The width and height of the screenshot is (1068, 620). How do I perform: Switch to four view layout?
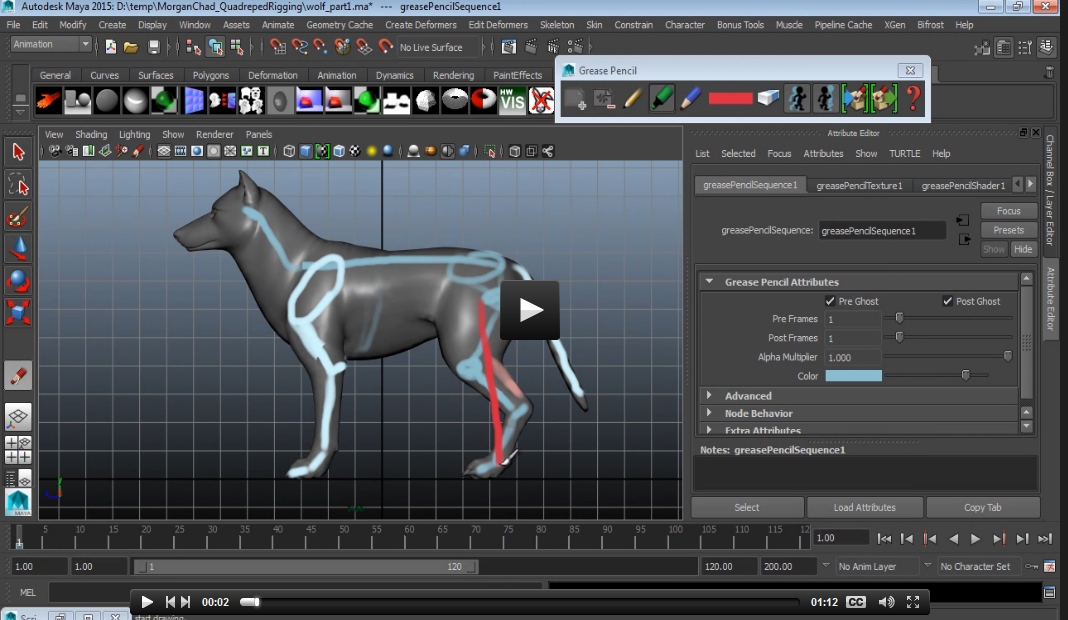tap(18, 450)
